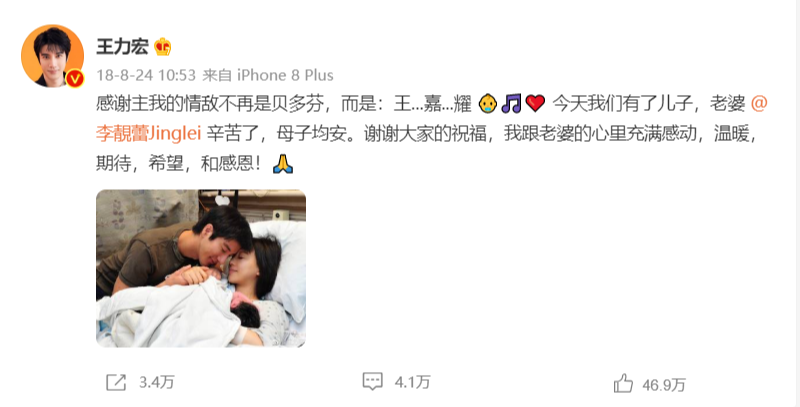Open the poster's round profile avatar
This screenshot has height=407, width=800.
(x=53, y=56)
